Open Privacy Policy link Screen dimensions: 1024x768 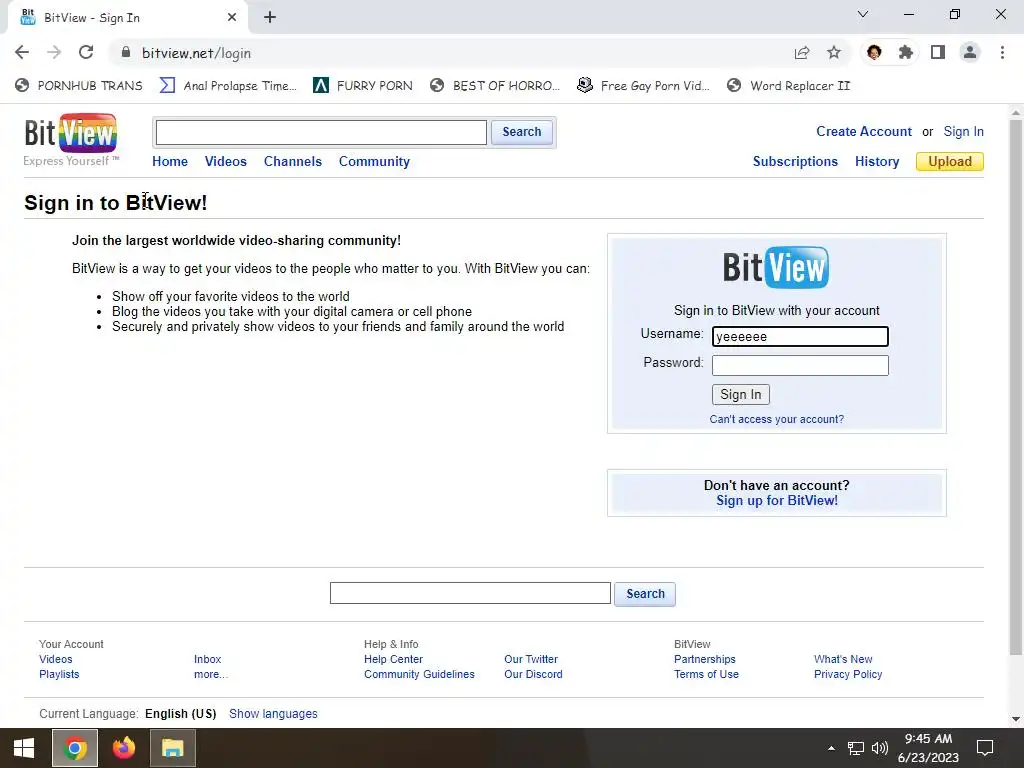(x=848, y=674)
